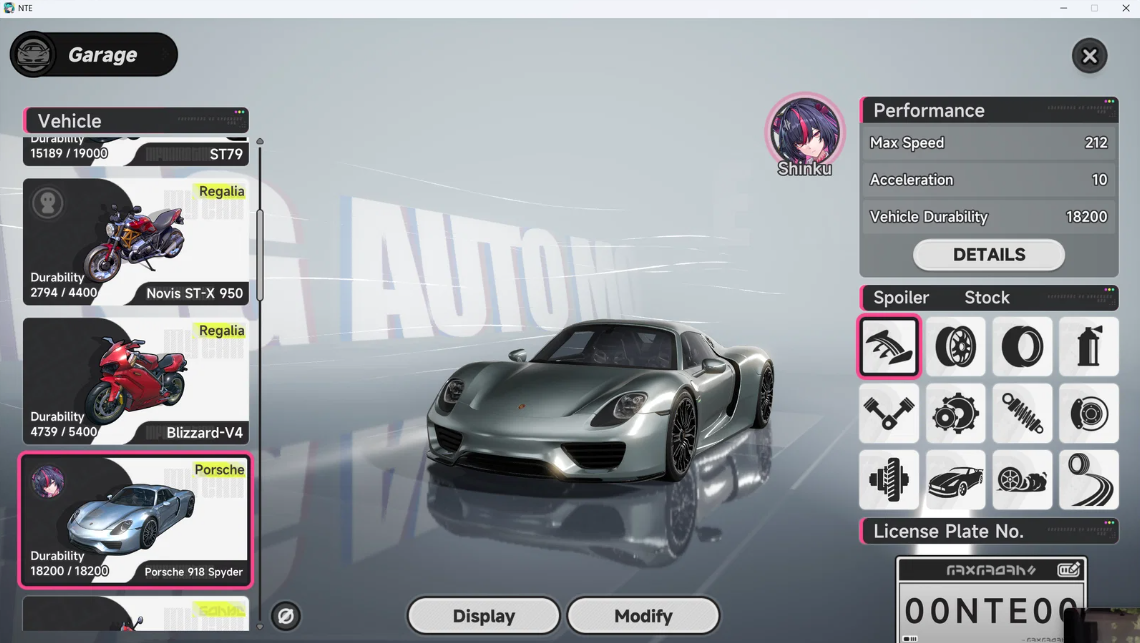Screen dimensions: 1140x643
Task: Choose the spray paint can icon
Action: click(1089, 346)
